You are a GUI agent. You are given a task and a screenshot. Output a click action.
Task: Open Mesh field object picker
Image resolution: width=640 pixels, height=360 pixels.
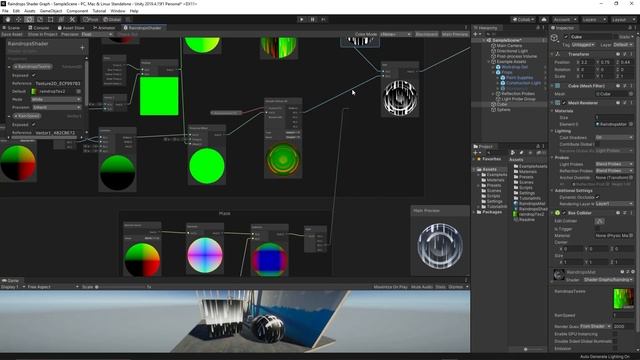[x=631, y=94]
